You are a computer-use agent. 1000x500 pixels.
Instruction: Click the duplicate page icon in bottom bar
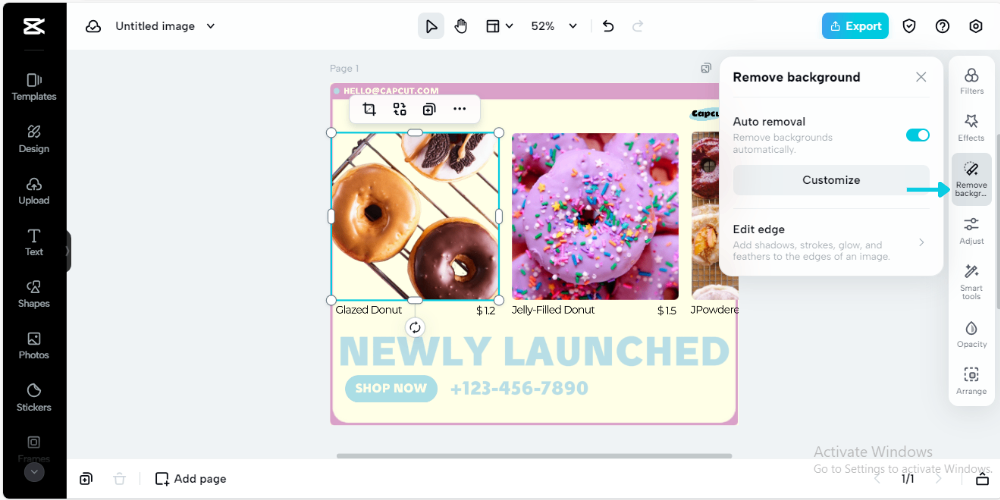coord(86,479)
